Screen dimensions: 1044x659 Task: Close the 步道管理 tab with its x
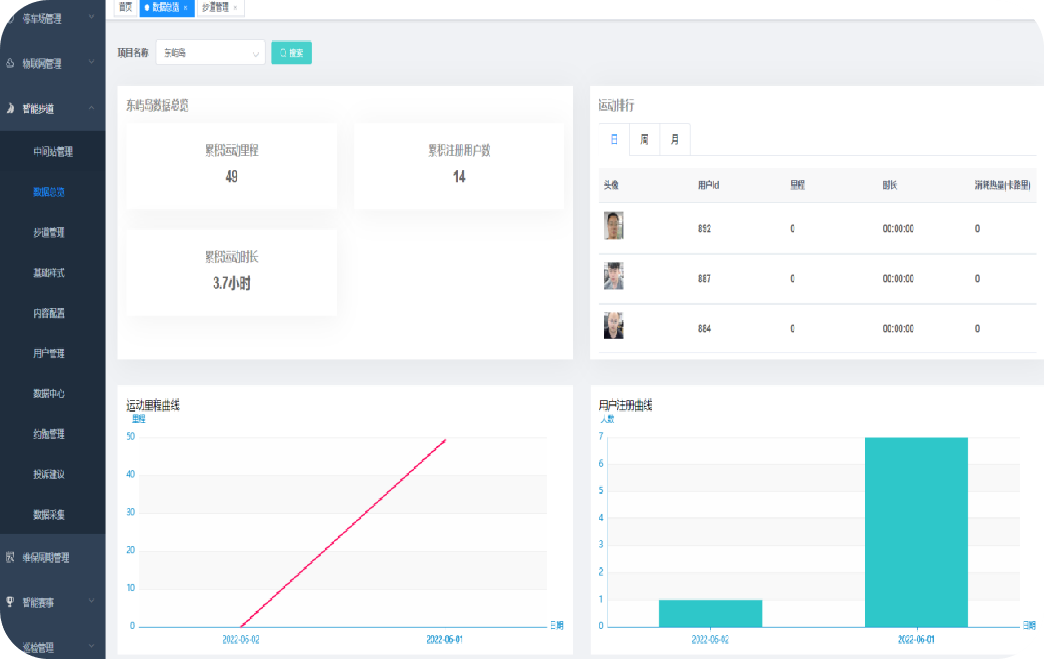point(235,7)
